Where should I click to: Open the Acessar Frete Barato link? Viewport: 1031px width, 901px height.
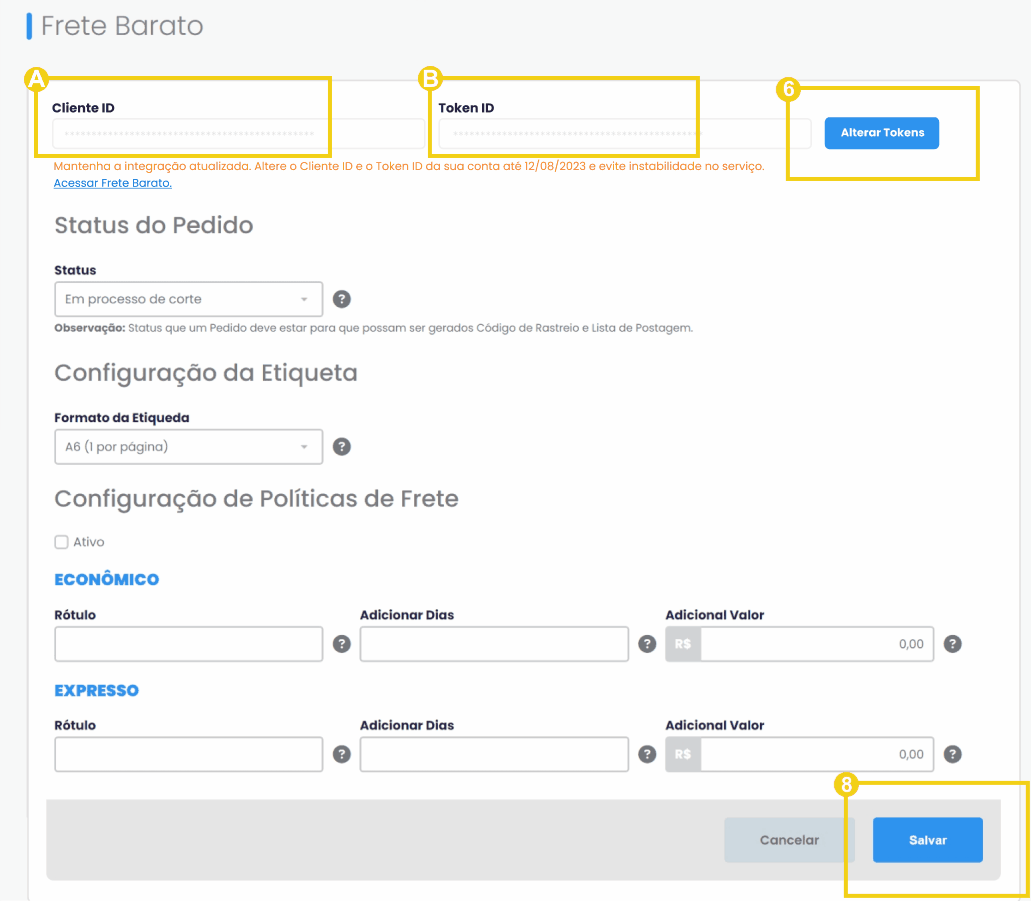pos(112,183)
